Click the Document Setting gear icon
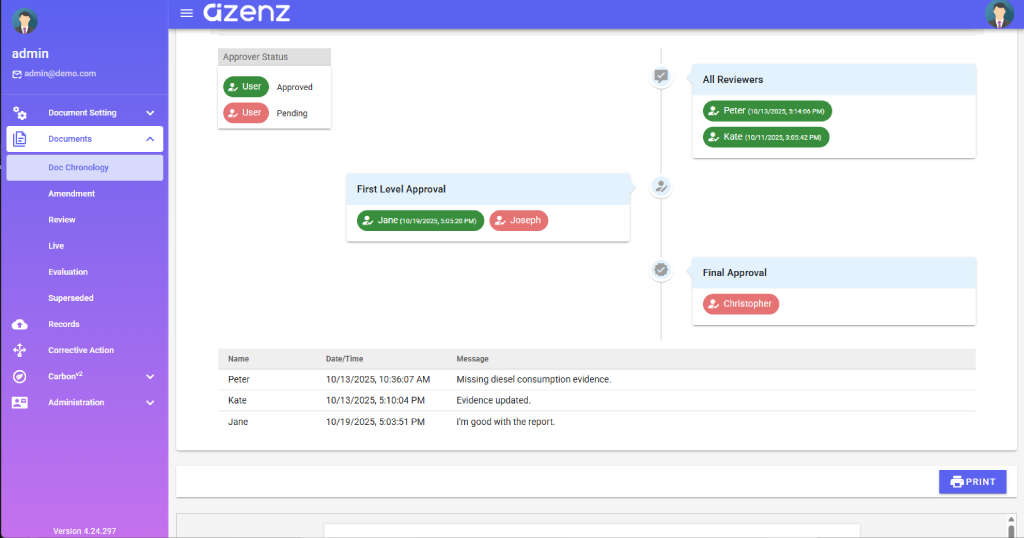The width and height of the screenshot is (1024, 538). click(x=20, y=113)
